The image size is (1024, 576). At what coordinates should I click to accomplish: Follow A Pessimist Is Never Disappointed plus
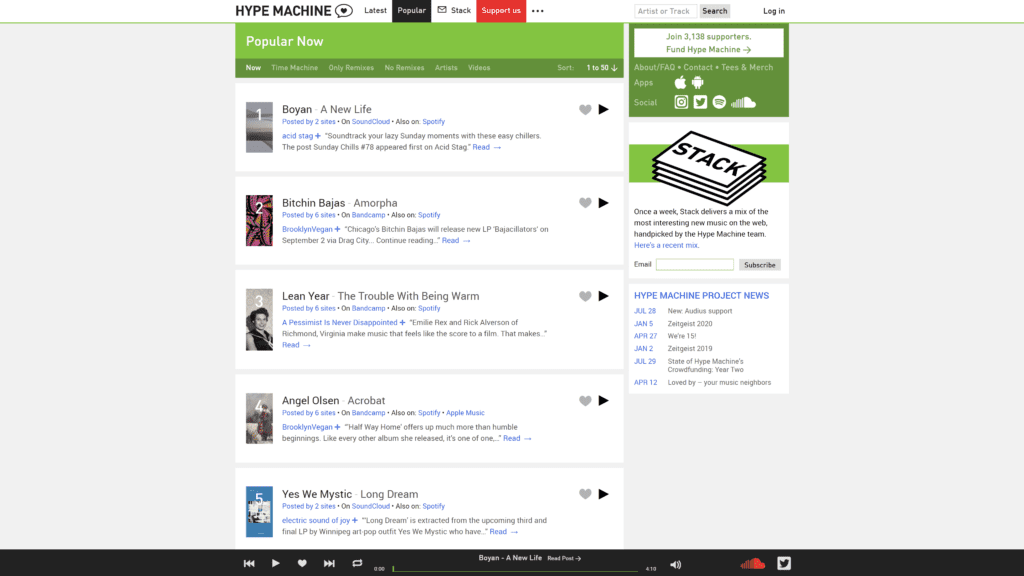[x=402, y=323]
